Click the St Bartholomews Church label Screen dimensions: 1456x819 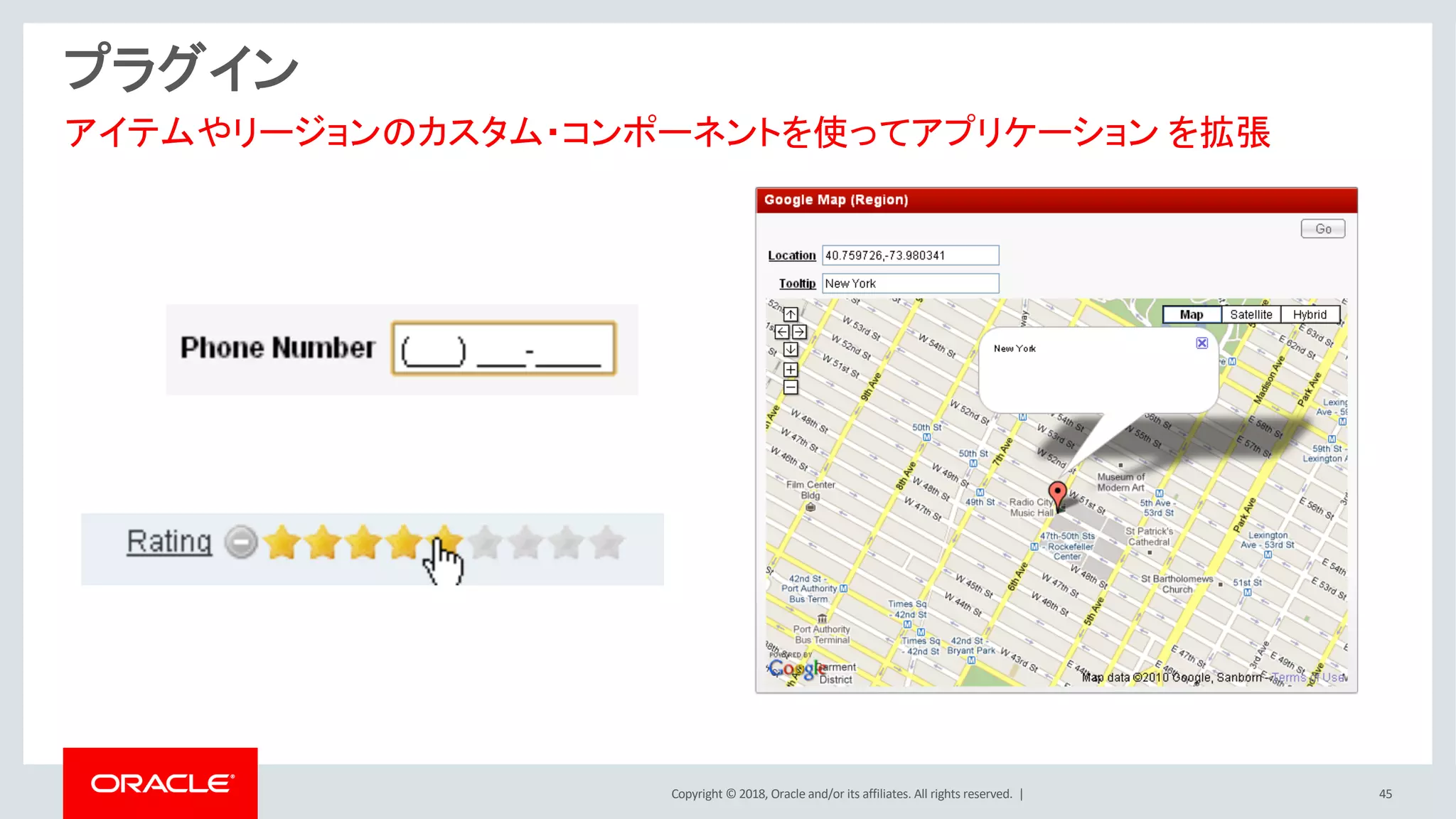[1177, 584]
